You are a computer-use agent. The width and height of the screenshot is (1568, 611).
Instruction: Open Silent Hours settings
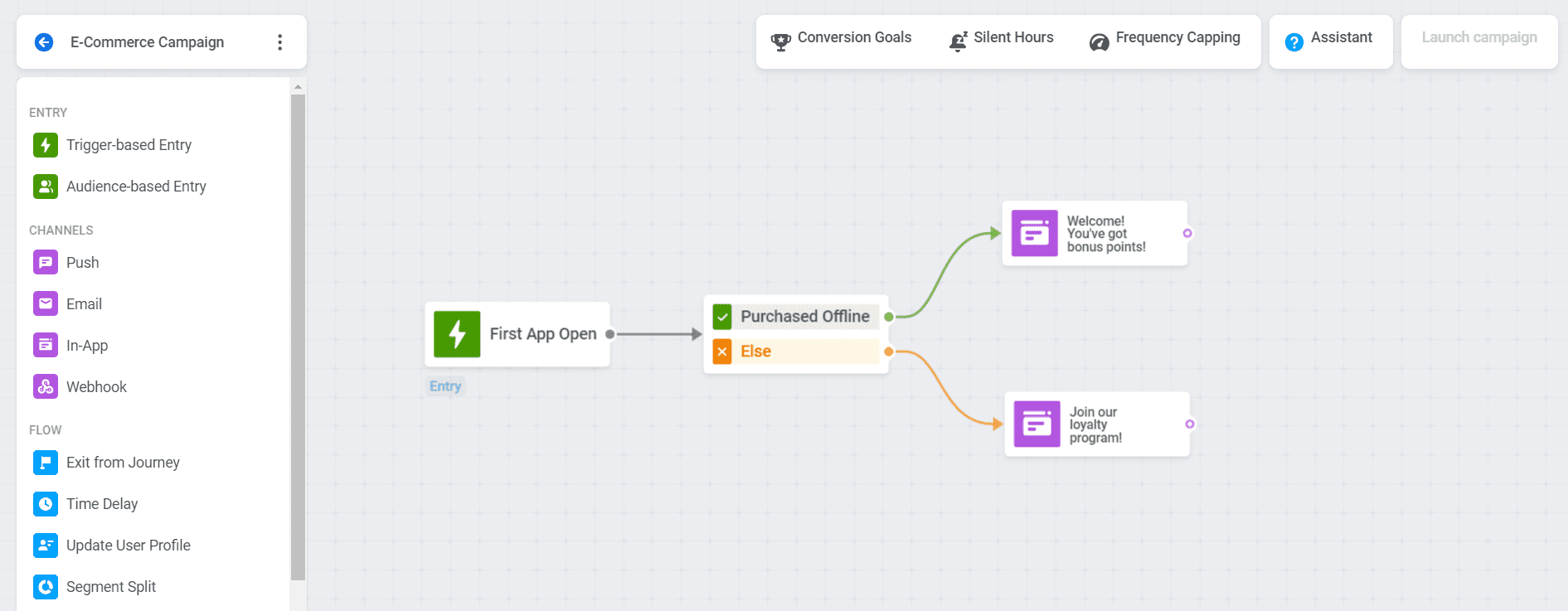[x=1001, y=39]
